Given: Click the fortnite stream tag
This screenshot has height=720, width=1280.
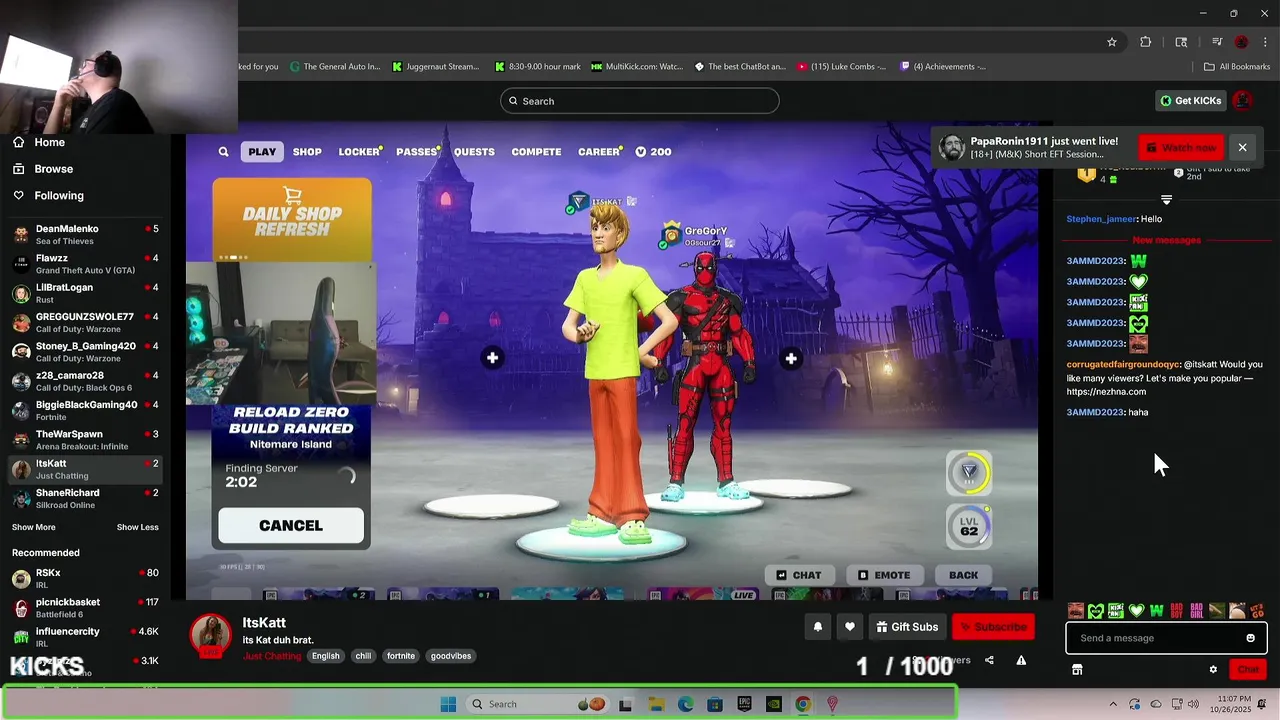Looking at the screenshot, I should tap(401, 656).
